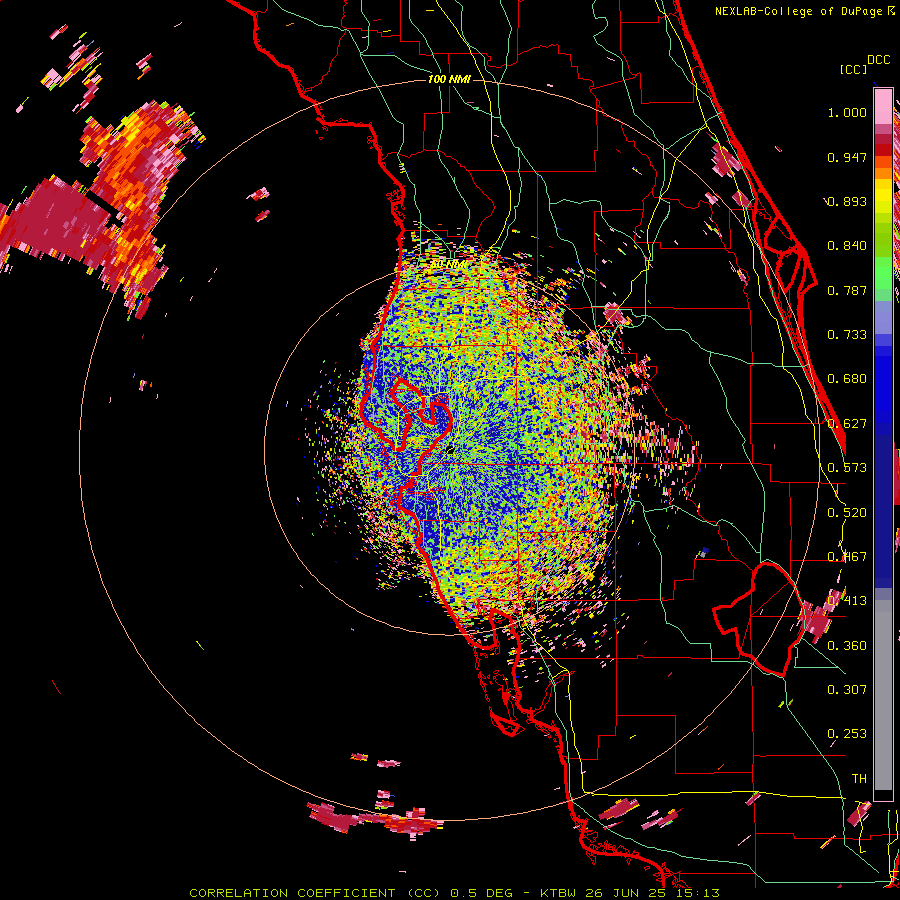This screenshot has height=900, width=900.
Task: Pick the bright green segment of the color bar
Action: pos(883,273)
